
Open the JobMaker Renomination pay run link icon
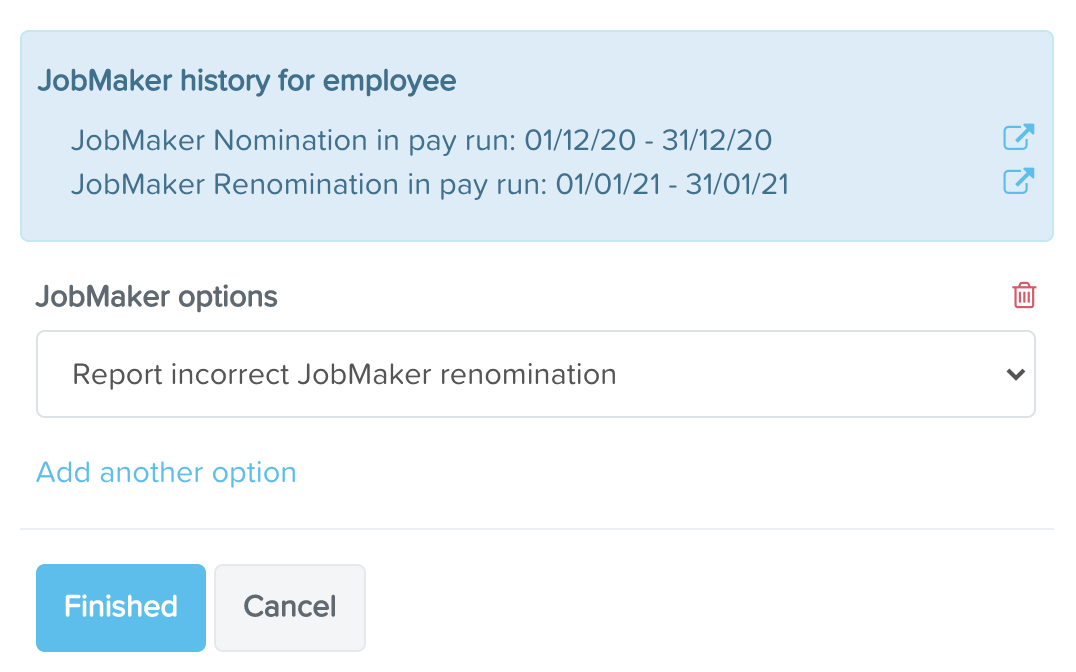(x=1018, y=181)
